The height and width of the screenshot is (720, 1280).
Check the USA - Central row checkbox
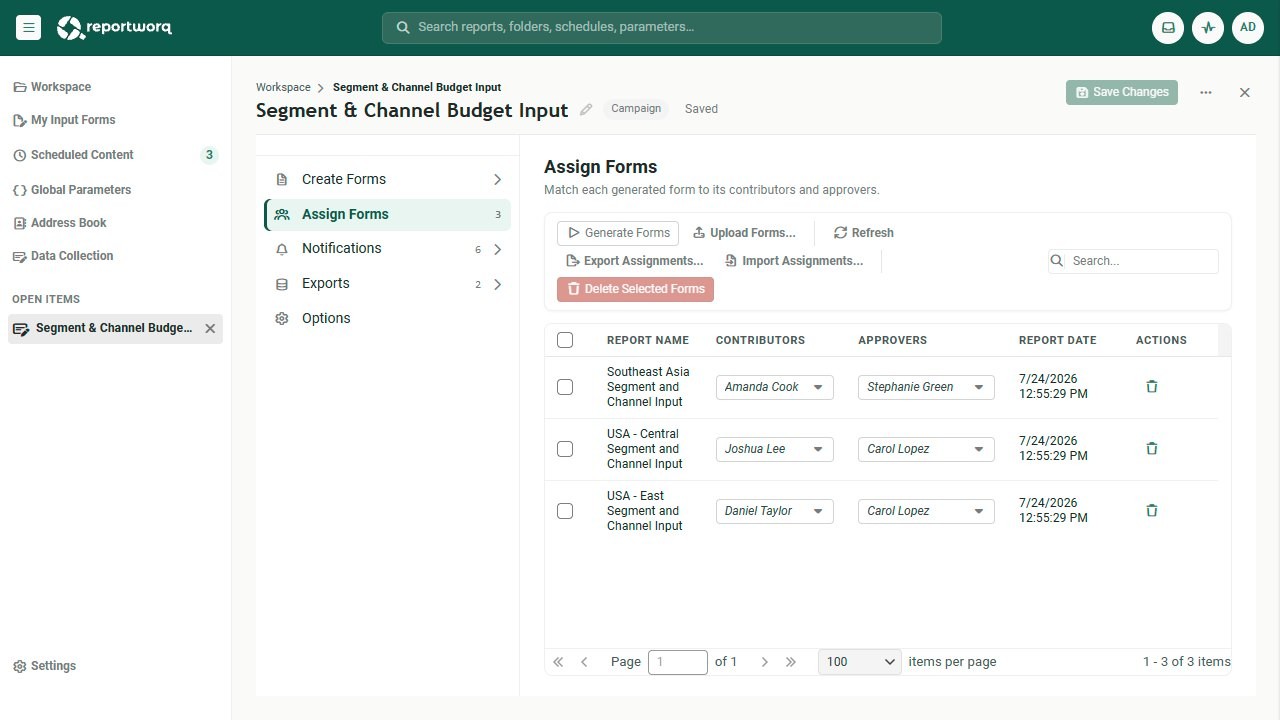click(x=565, y=449)
